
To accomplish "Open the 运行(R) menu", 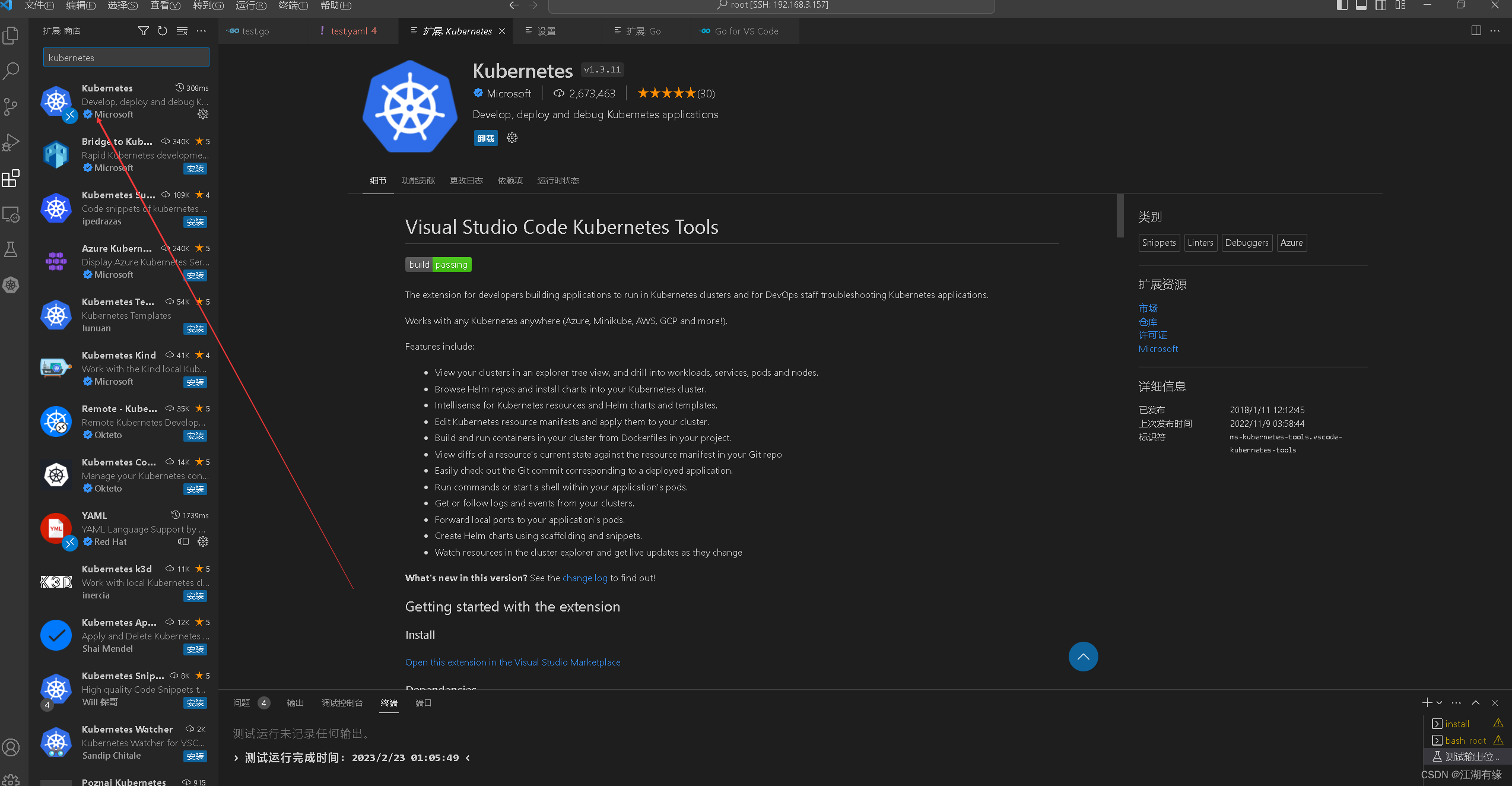I will coord(250,5).
